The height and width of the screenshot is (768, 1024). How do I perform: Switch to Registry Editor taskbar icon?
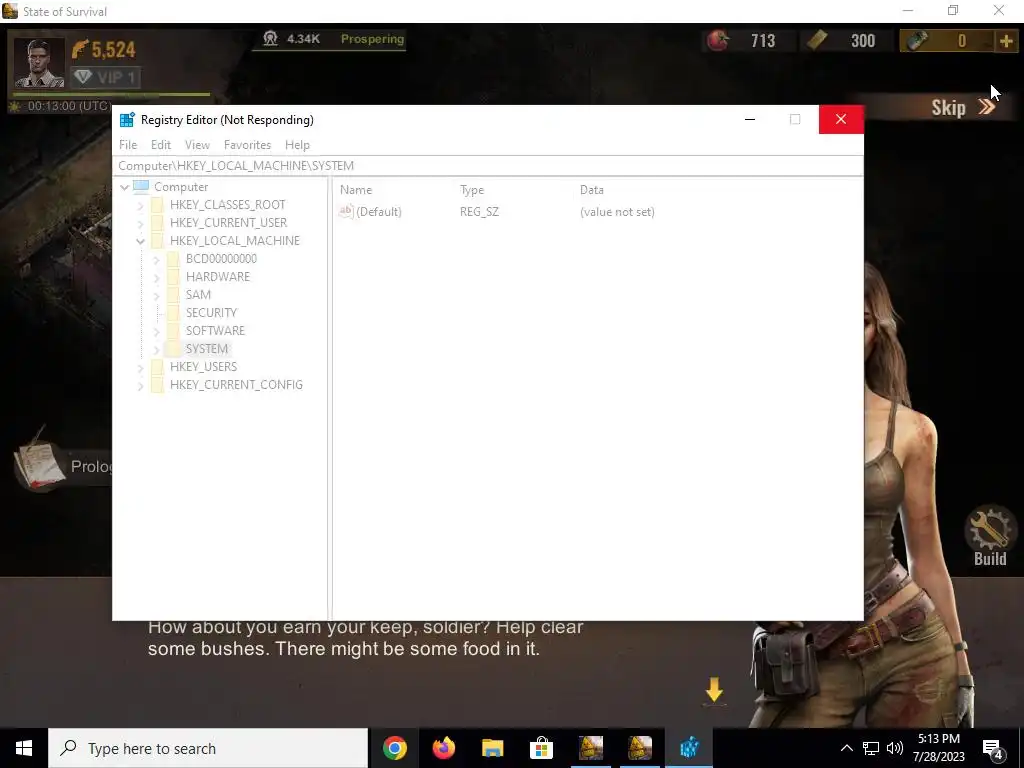click(689, 748)
